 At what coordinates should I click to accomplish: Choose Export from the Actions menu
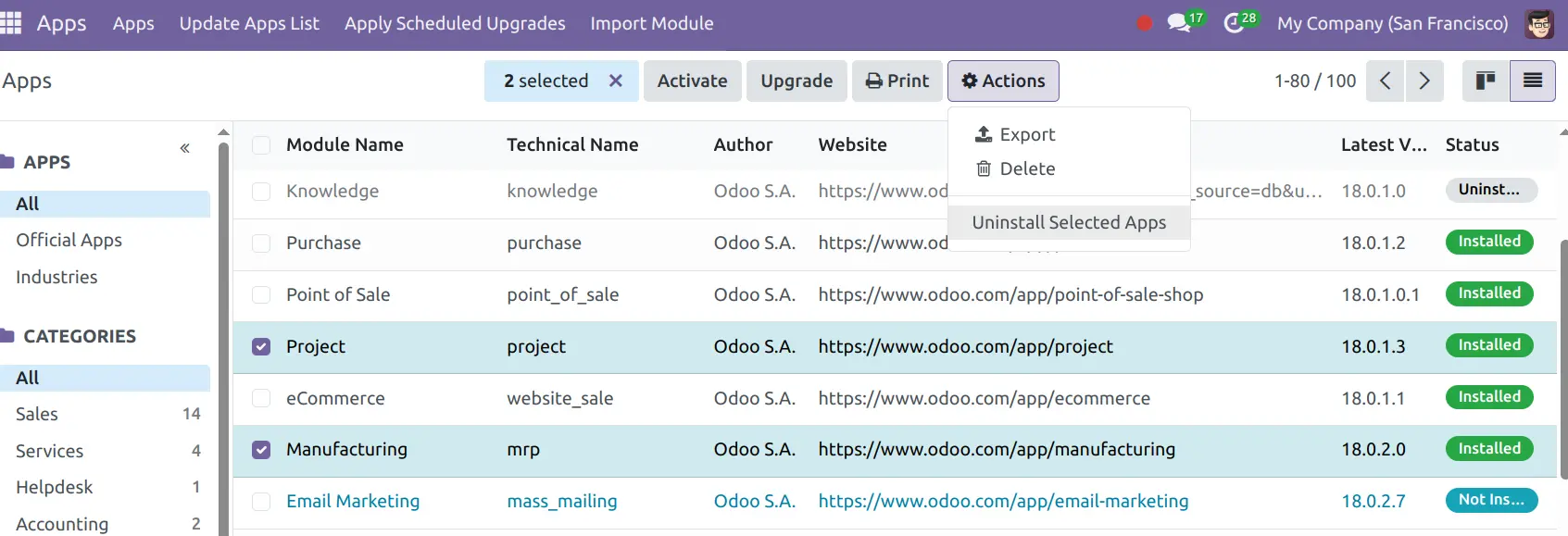coord(1069,134)
